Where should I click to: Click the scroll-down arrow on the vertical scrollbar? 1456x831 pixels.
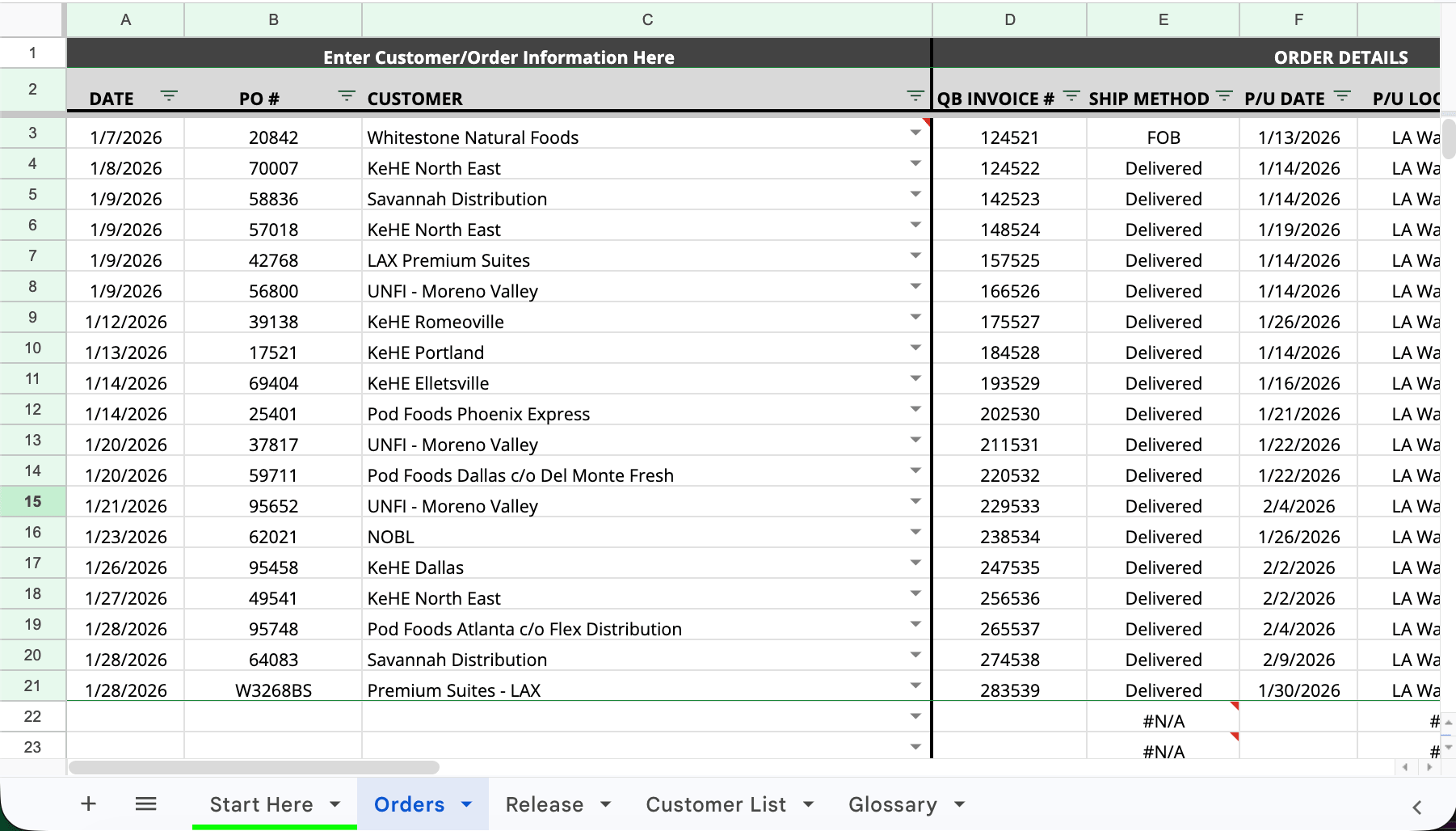tap(1449, 747)
